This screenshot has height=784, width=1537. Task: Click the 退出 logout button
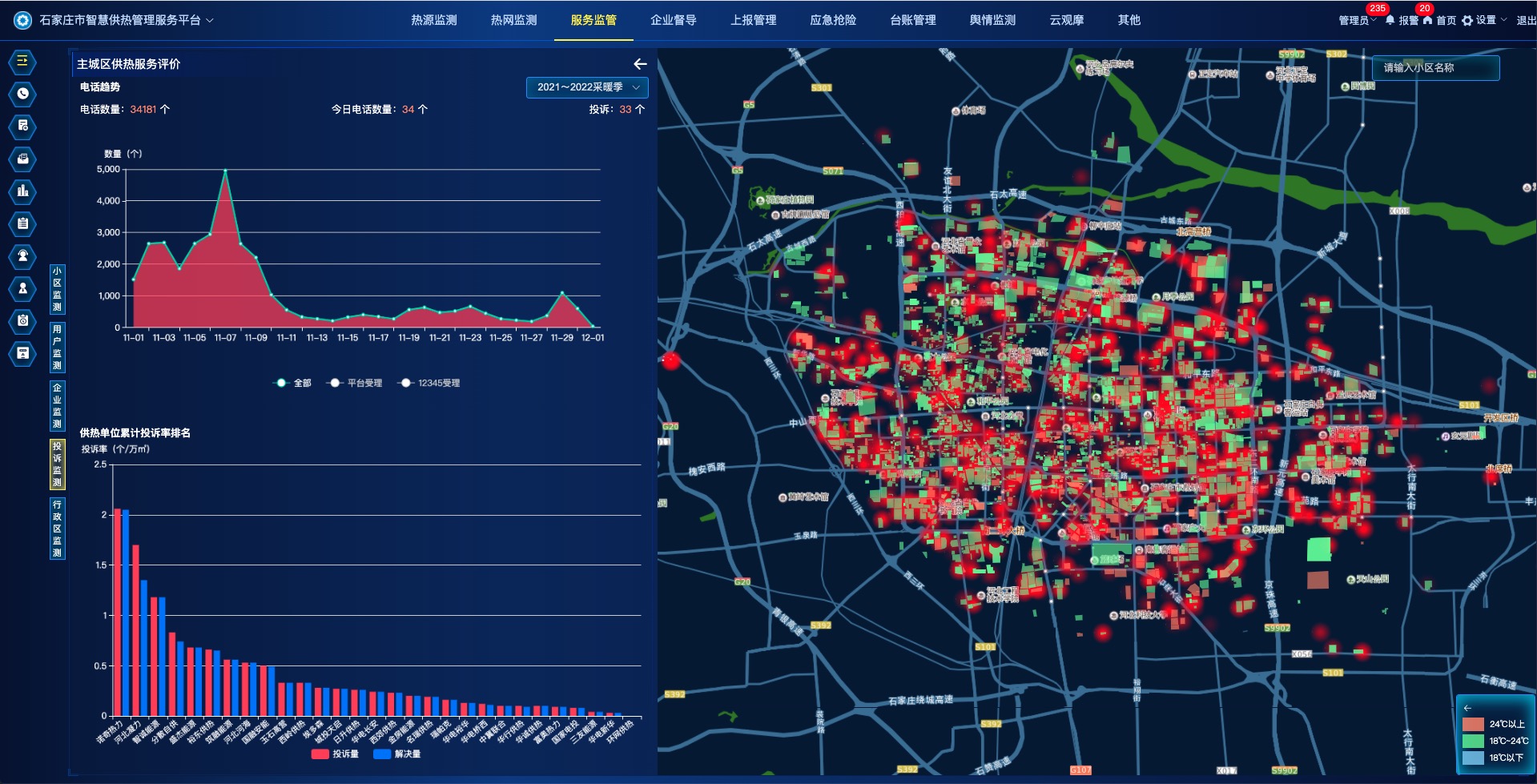(x=1525, y=20)
